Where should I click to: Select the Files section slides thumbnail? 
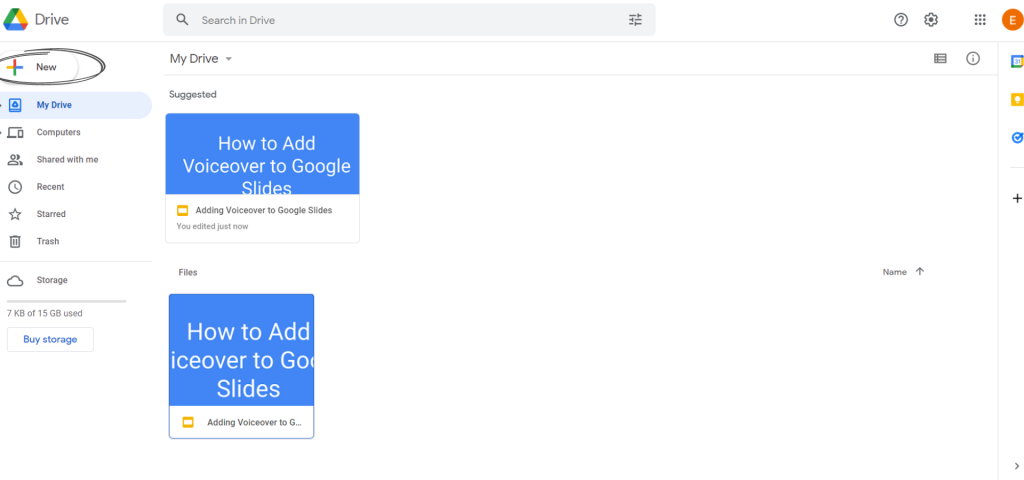(x=242, y=350)
